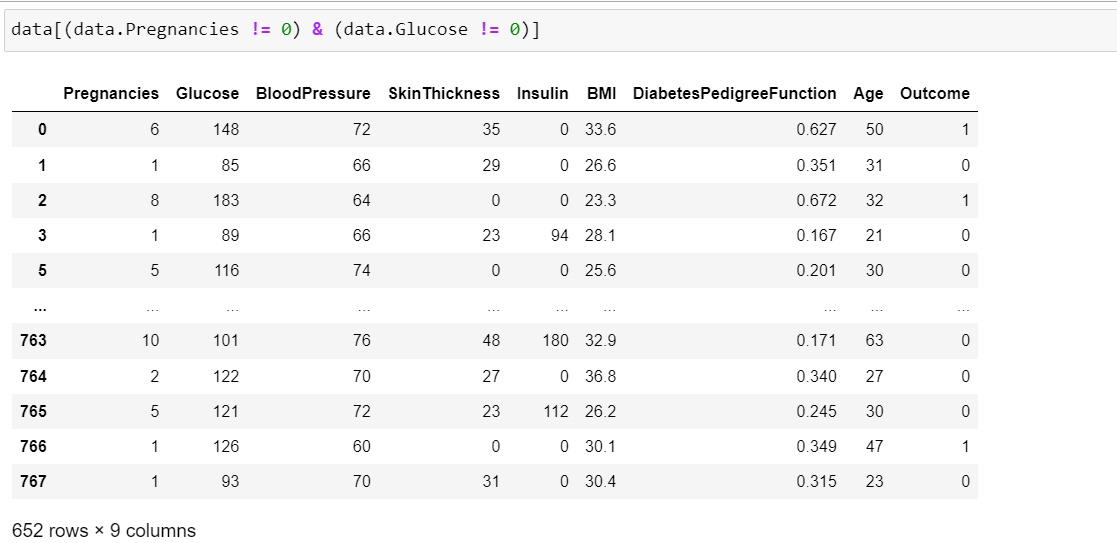Click the BloodPressure column header
Viewport: 1117px width, 543px height.
coord(313,93)
